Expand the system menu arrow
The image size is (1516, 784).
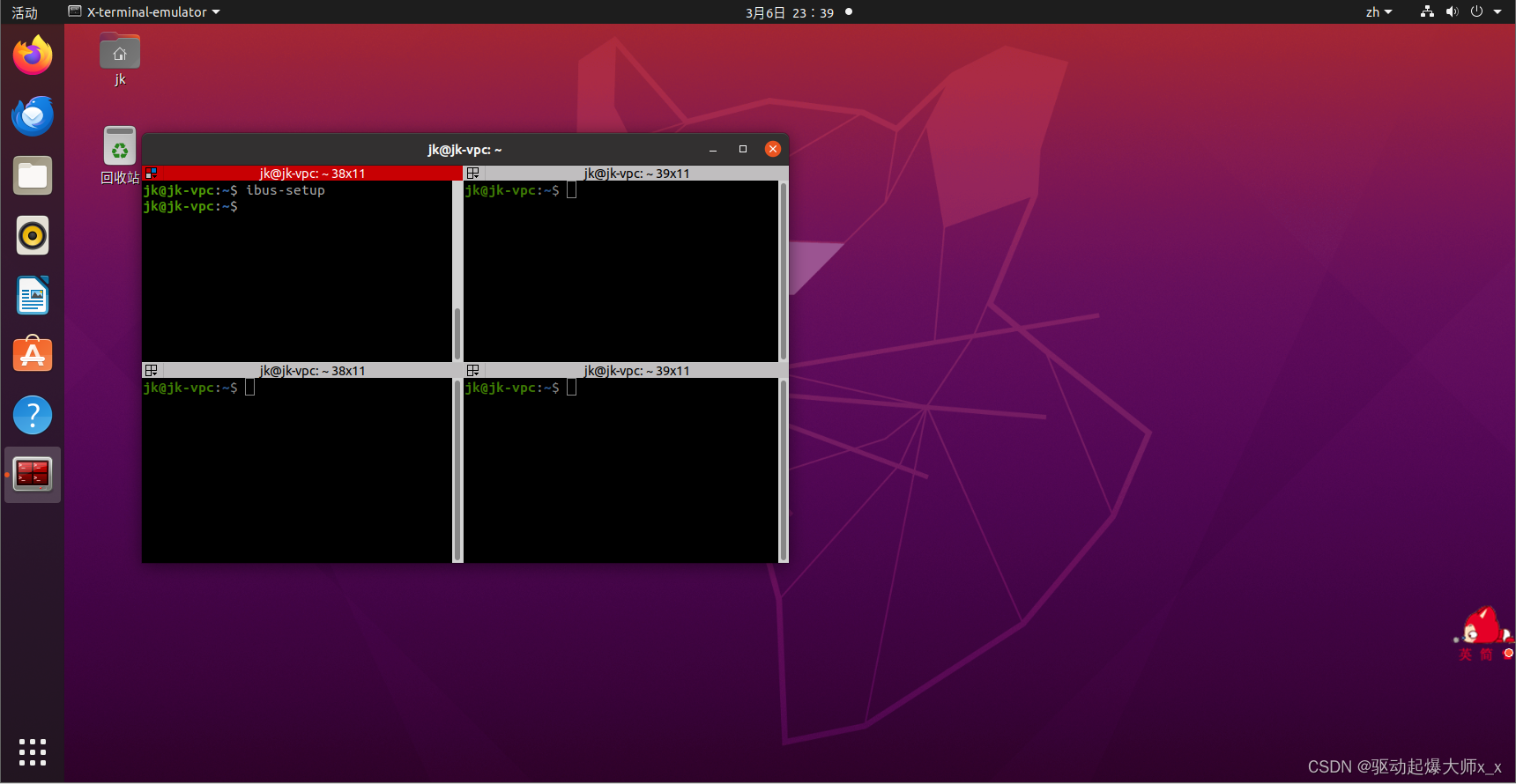(1497, 12)
